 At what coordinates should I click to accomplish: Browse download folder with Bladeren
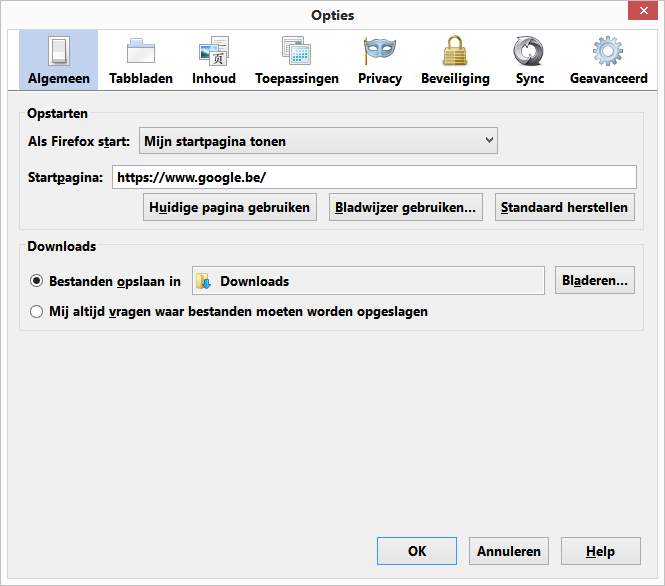click(x=595, y=280)
